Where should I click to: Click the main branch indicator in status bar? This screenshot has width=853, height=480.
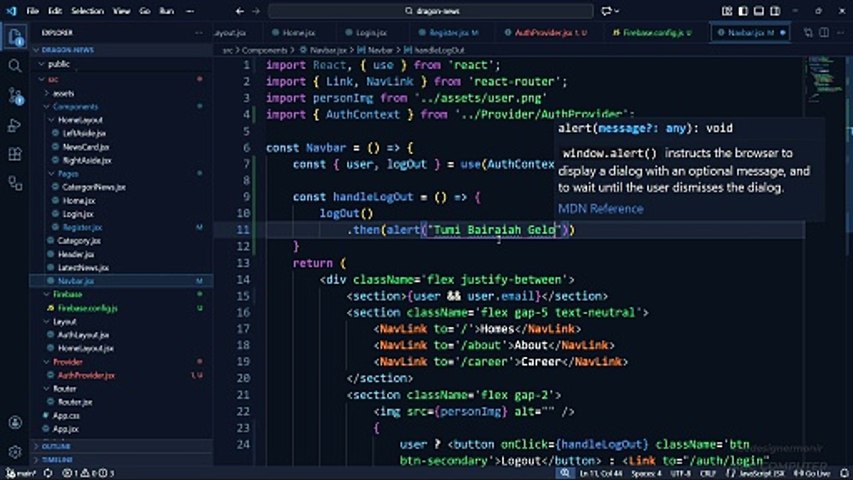pyautogui.click(x=22, y=473)
